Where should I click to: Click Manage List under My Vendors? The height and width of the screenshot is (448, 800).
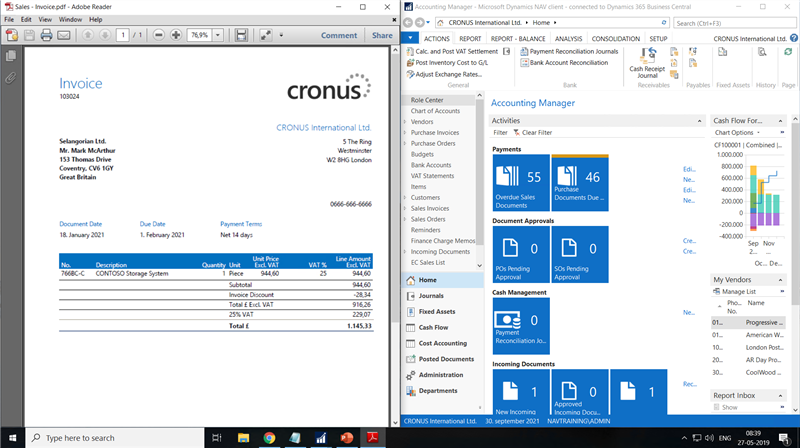735,291
